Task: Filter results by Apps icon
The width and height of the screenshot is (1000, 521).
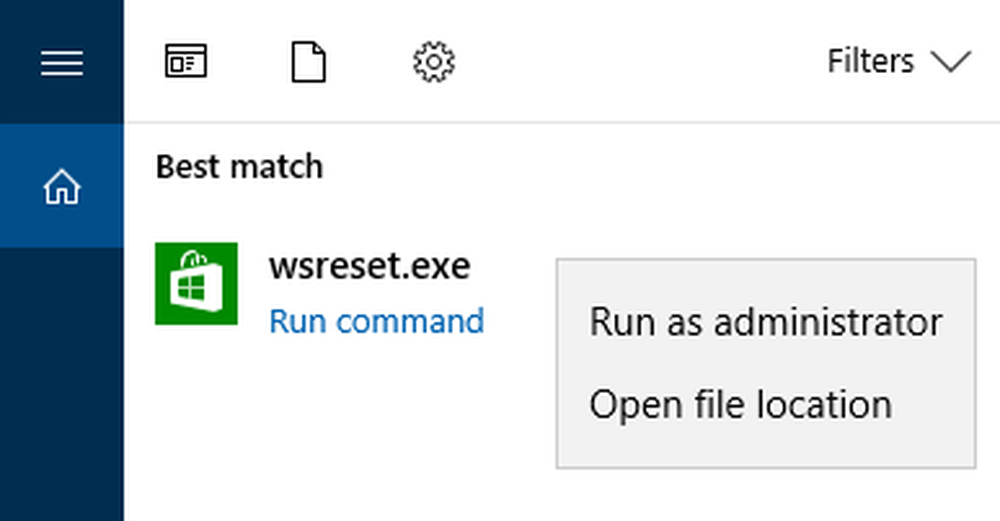Action: [x=185, y=63]
